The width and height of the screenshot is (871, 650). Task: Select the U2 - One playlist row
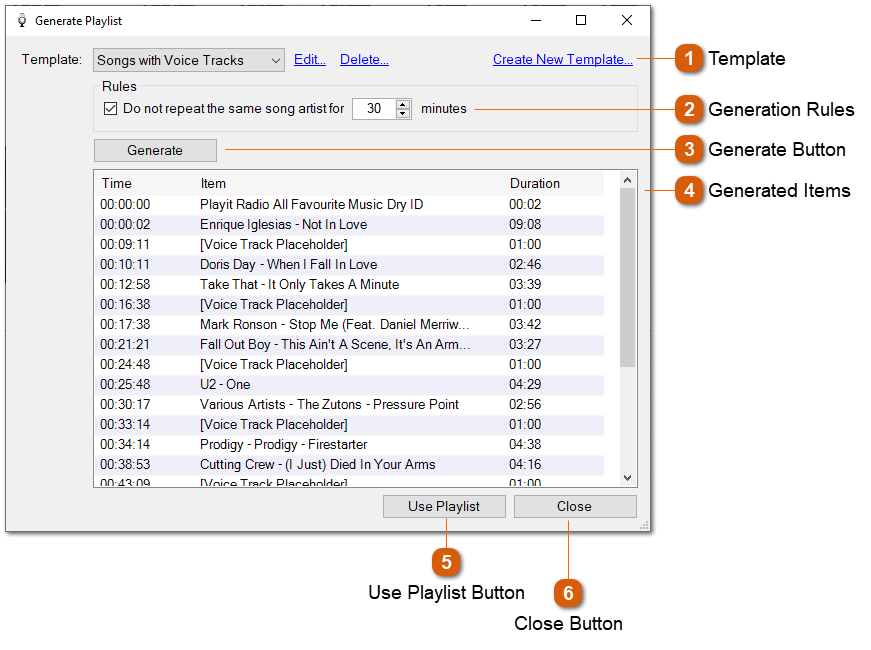[x=300, y=384]
